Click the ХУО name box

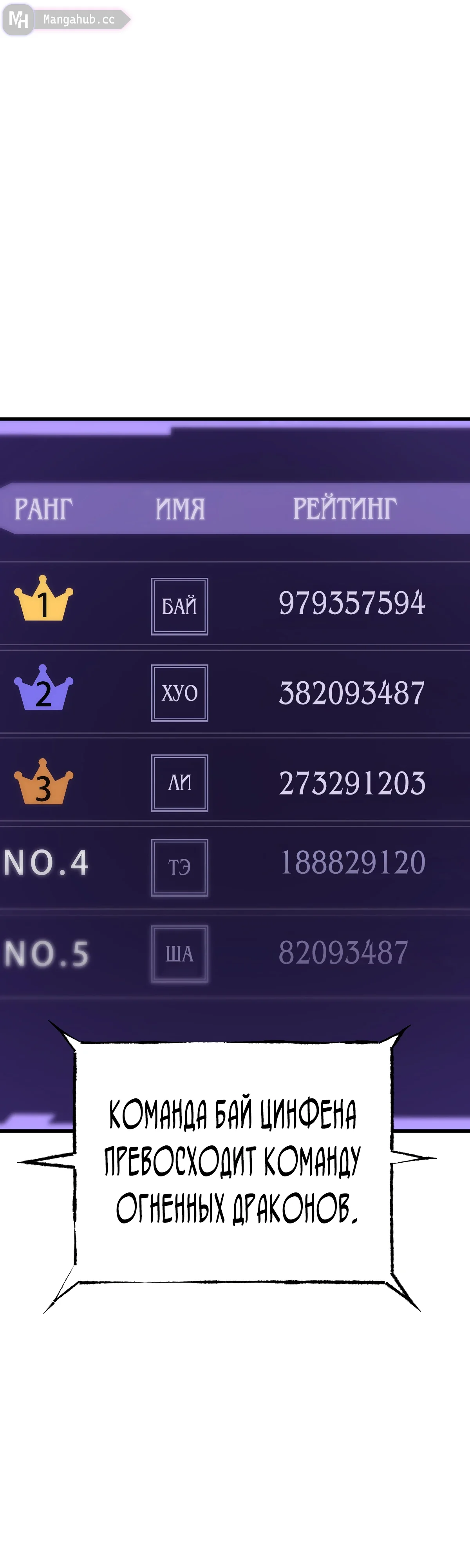179,693
